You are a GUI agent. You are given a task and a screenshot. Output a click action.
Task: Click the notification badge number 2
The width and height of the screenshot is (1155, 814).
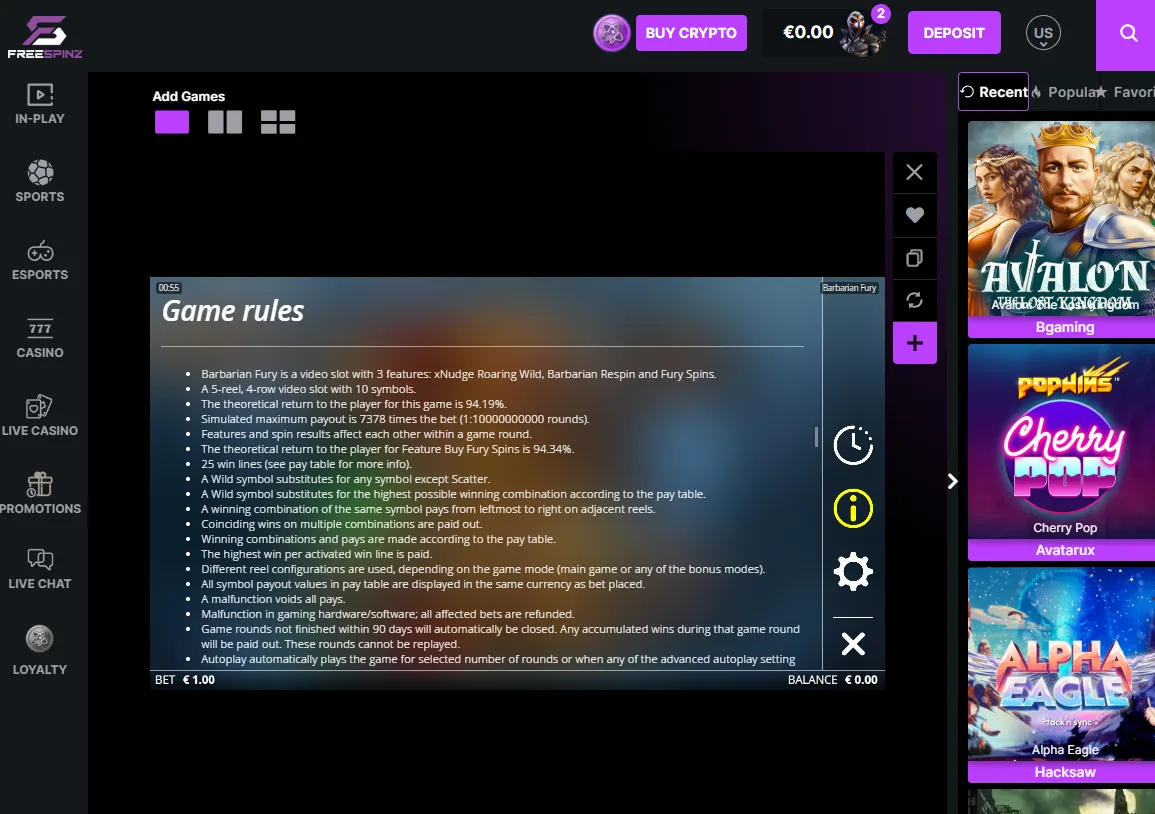pos(880,13)
